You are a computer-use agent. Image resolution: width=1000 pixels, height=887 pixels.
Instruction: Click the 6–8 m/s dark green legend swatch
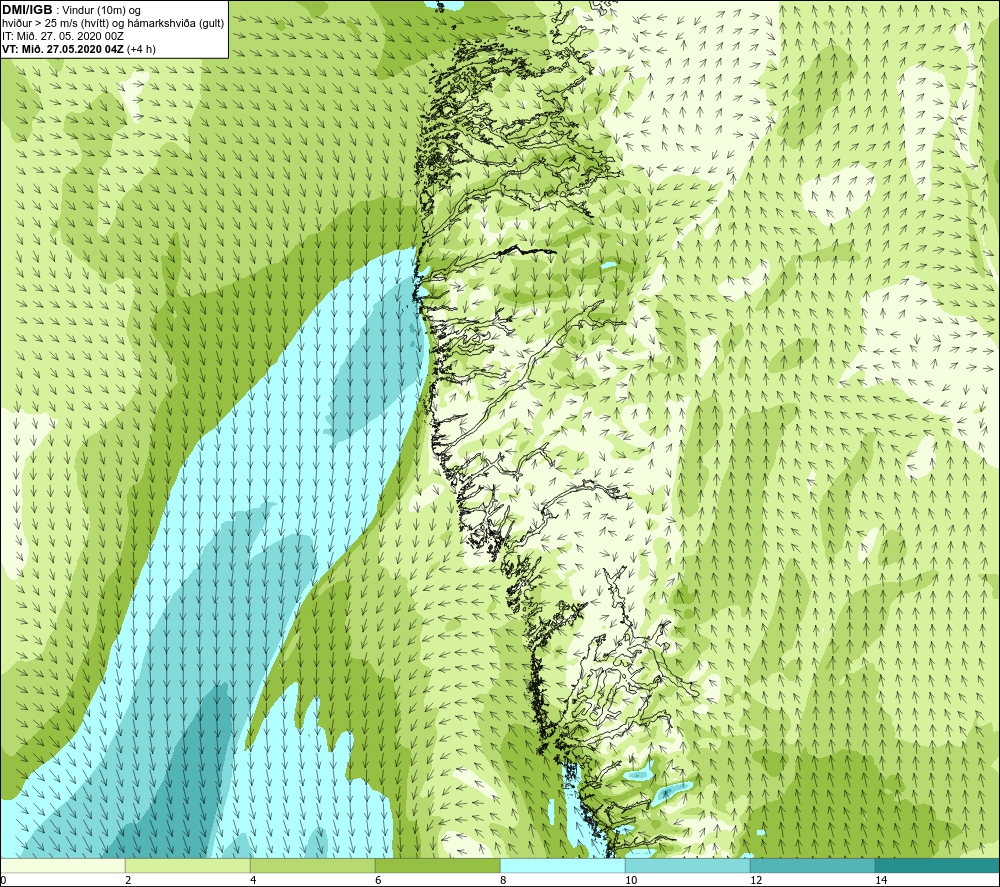pyautogui.click(x=438, y=865)
